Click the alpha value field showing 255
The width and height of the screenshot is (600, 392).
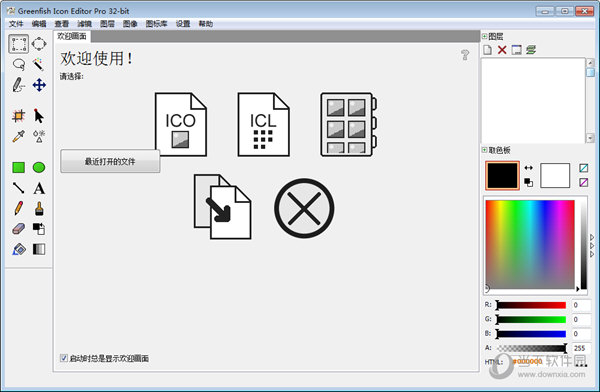(x=581, y=348)
